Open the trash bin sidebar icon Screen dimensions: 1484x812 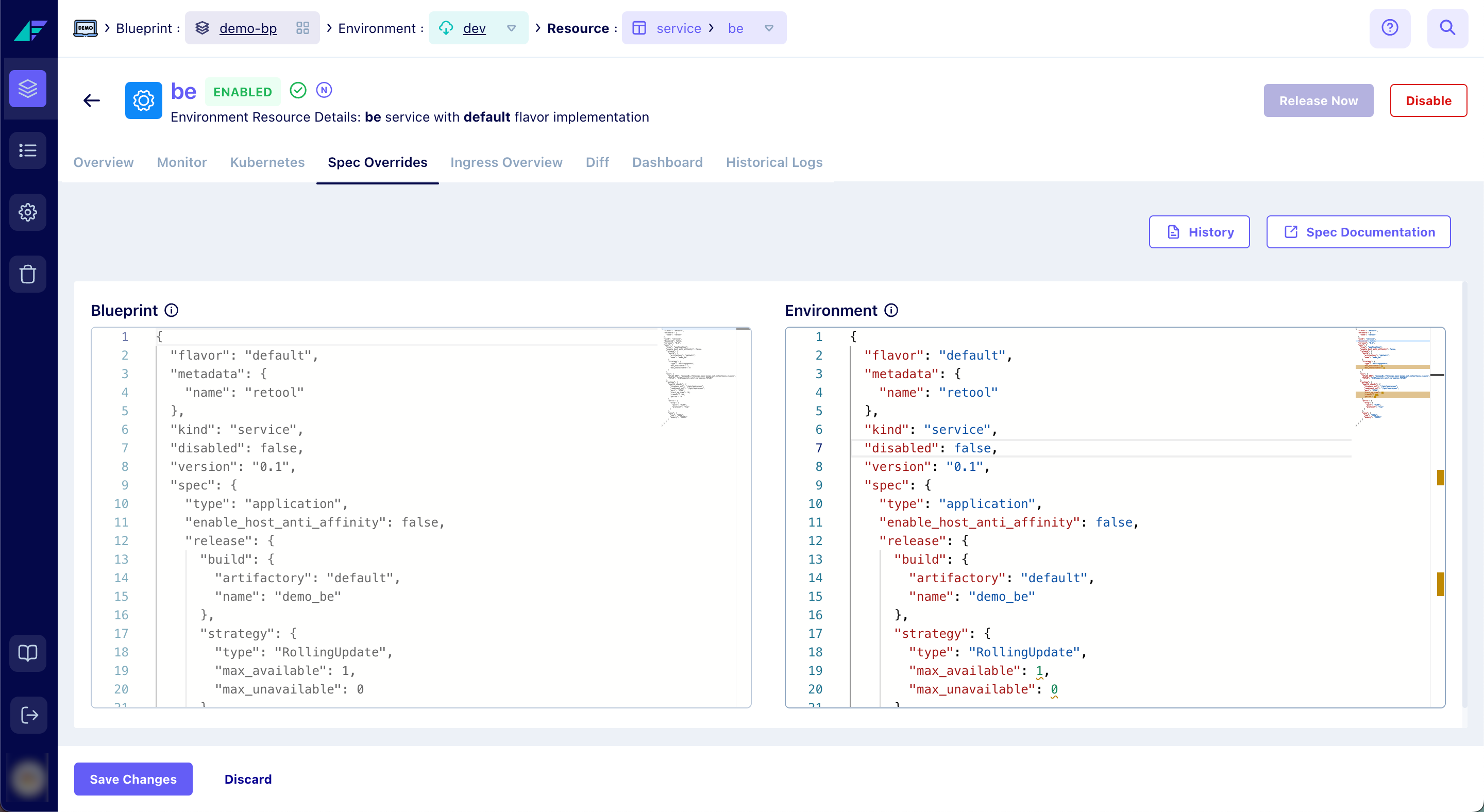point(28,274)
